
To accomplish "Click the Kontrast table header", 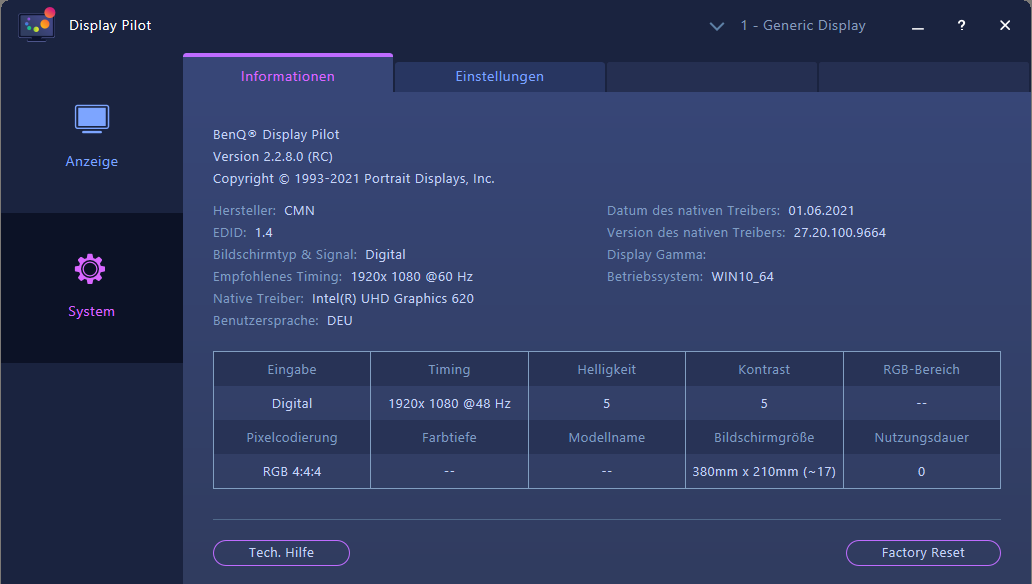I will pyautogui.click(x=763, y=369).
